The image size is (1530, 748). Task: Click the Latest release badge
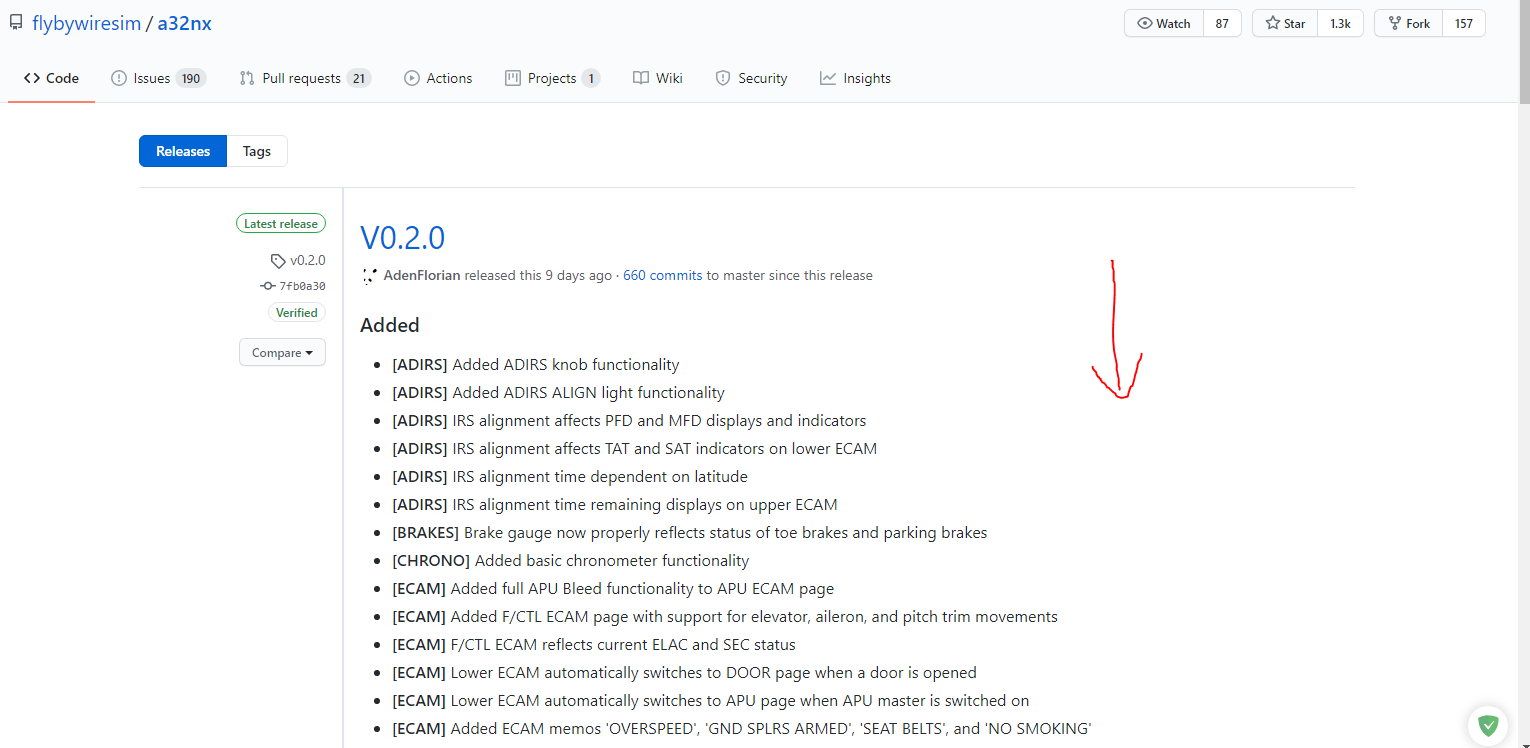pos(281,224)
